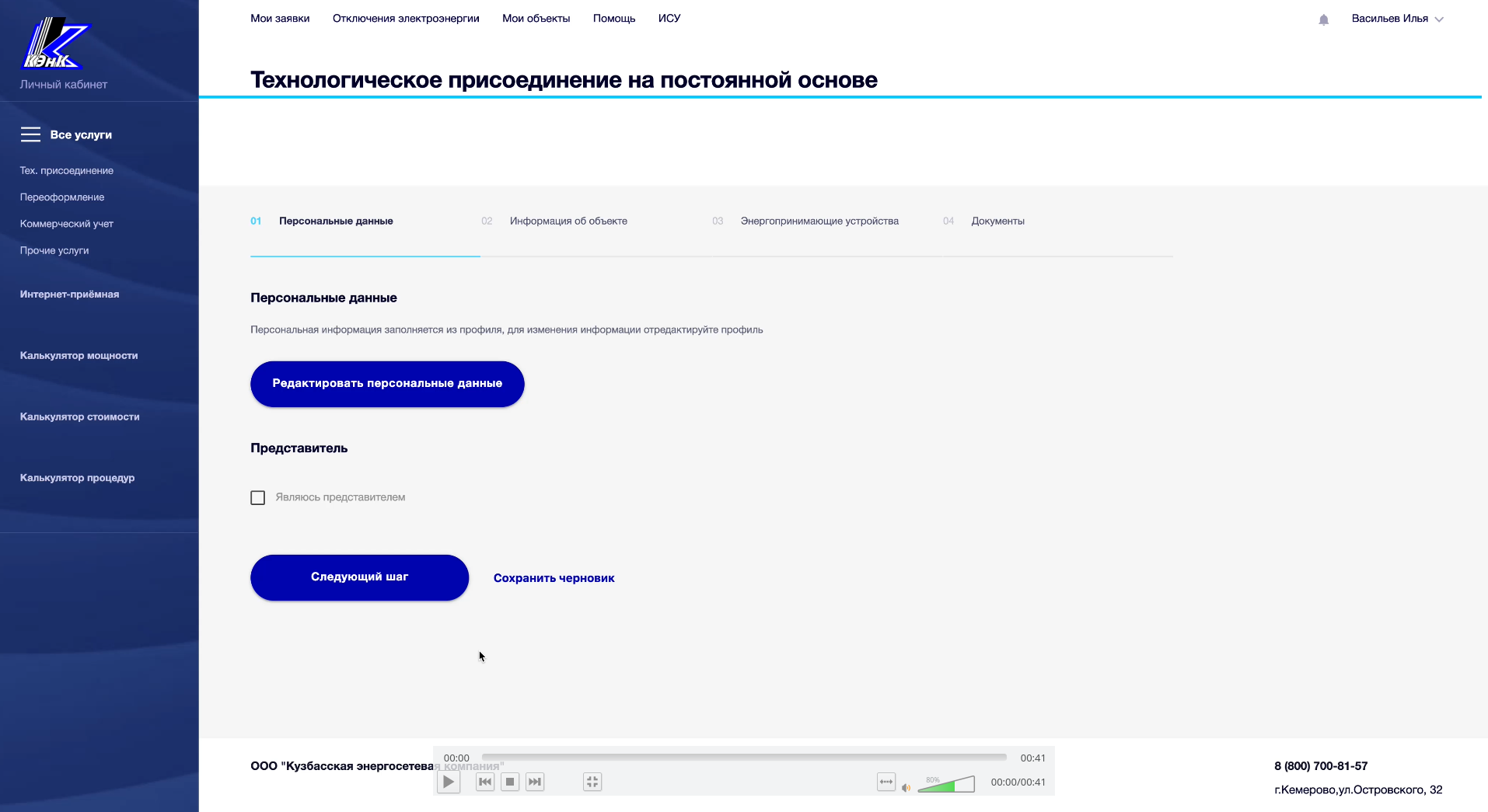Image resolution: width=1488 pixels, height=812 pixels.
Task: Open 'Мои заявки' menu item
Action: click(x=280, y=19)
